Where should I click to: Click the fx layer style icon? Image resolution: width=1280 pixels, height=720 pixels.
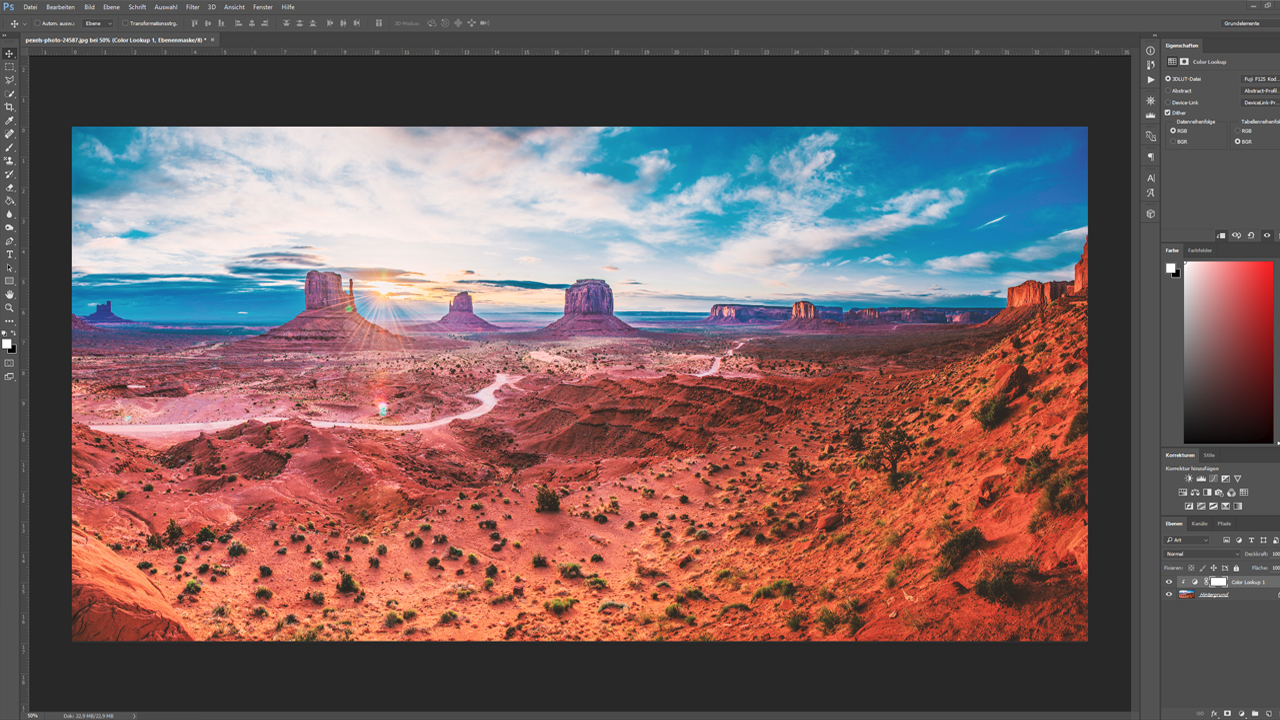[1214, 713]
